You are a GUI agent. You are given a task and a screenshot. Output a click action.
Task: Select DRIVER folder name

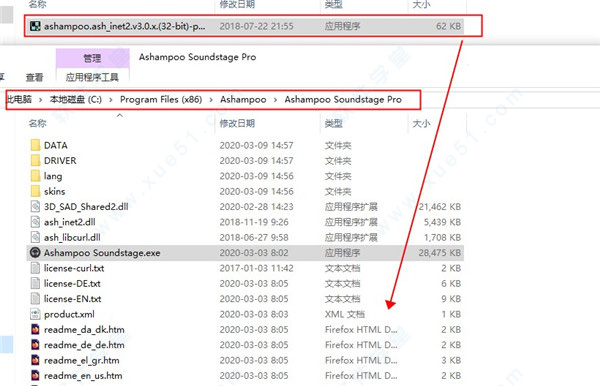(60, 161)
